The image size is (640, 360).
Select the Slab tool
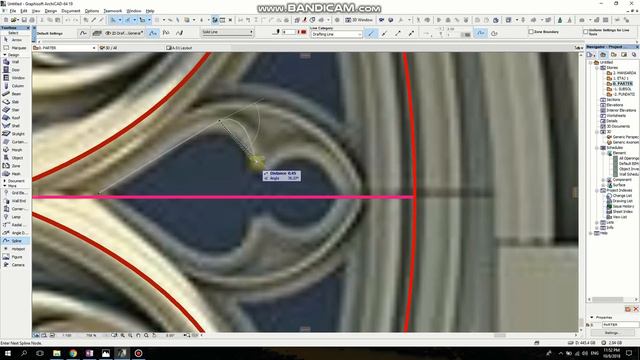16,102
